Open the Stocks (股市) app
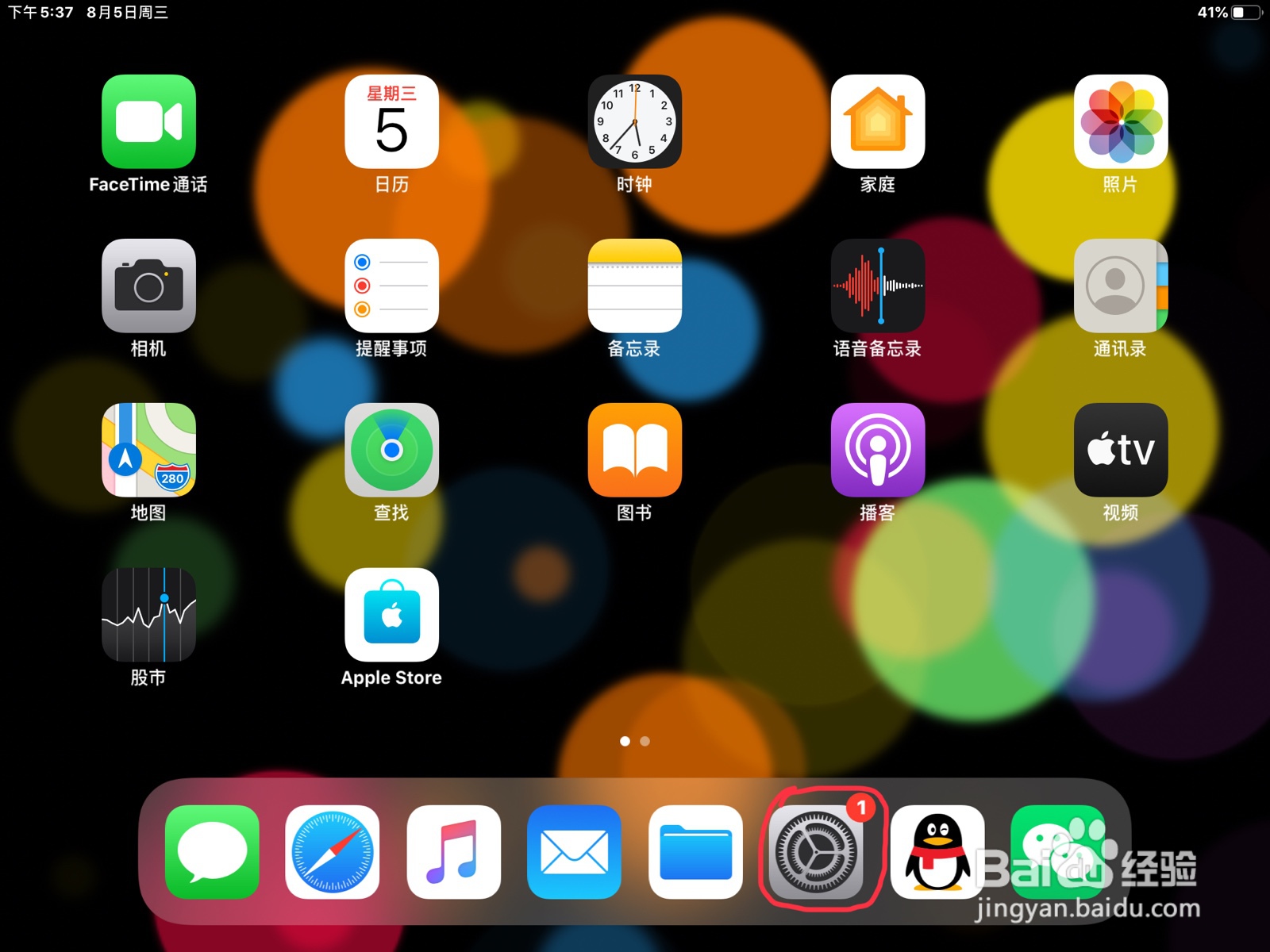 148,615
